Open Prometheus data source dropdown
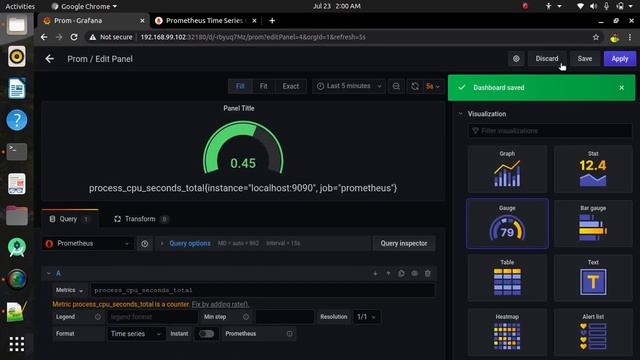This screenshot has width=640, height=360. point(88,244)
